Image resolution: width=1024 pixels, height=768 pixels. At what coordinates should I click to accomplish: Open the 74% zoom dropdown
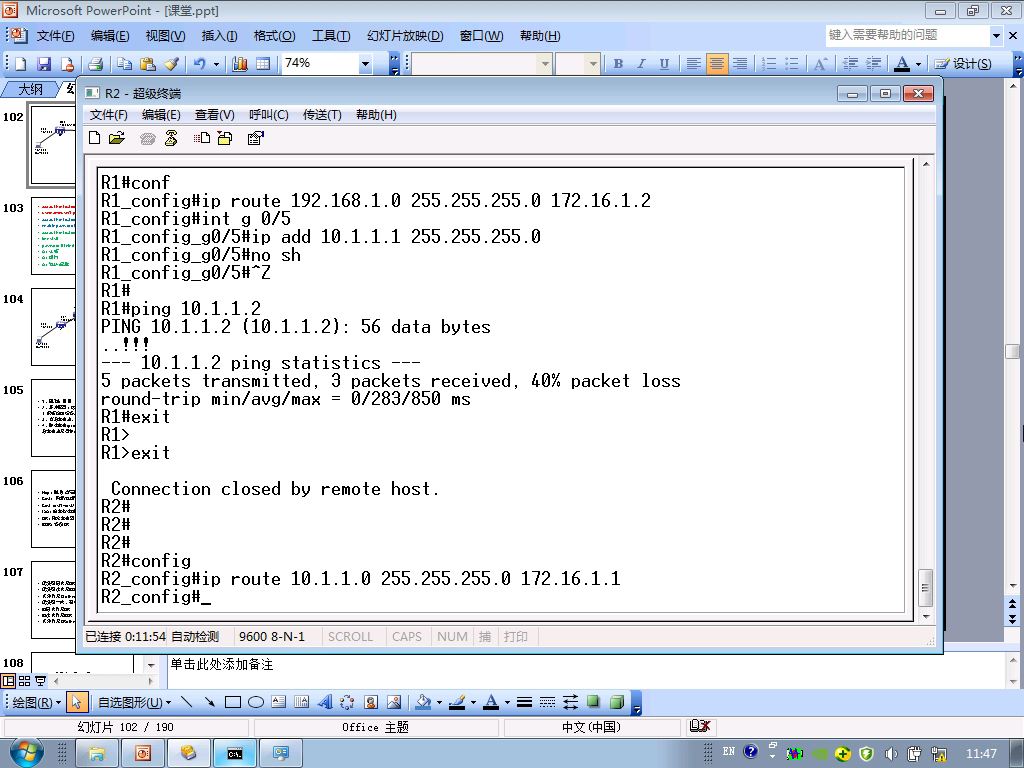[x=366, y=63]
